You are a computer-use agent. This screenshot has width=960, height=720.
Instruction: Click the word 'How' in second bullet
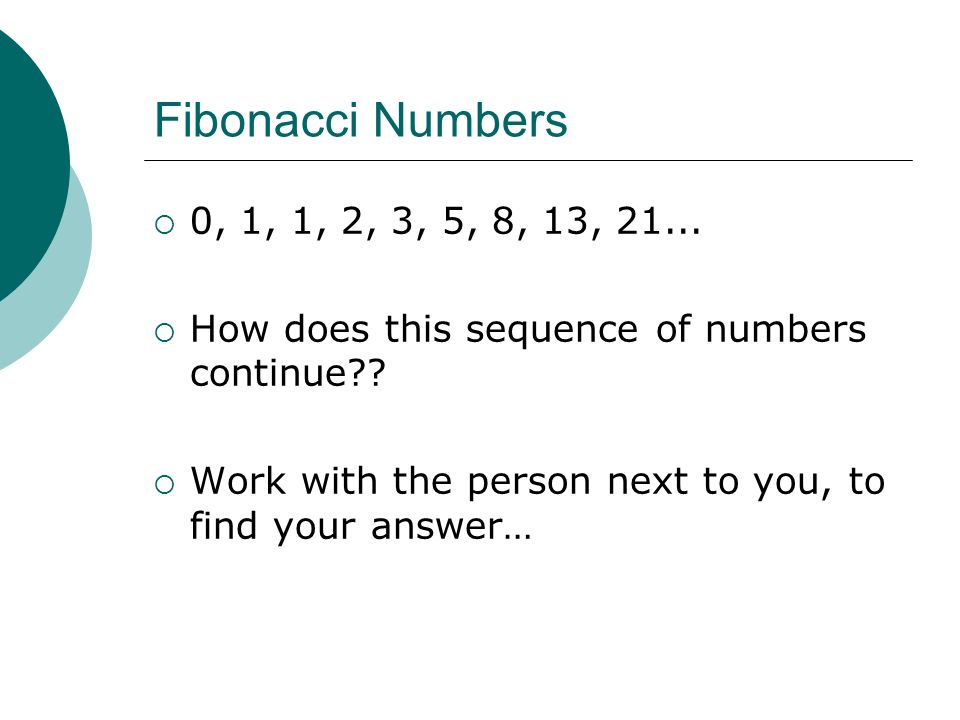click(229, 329)
